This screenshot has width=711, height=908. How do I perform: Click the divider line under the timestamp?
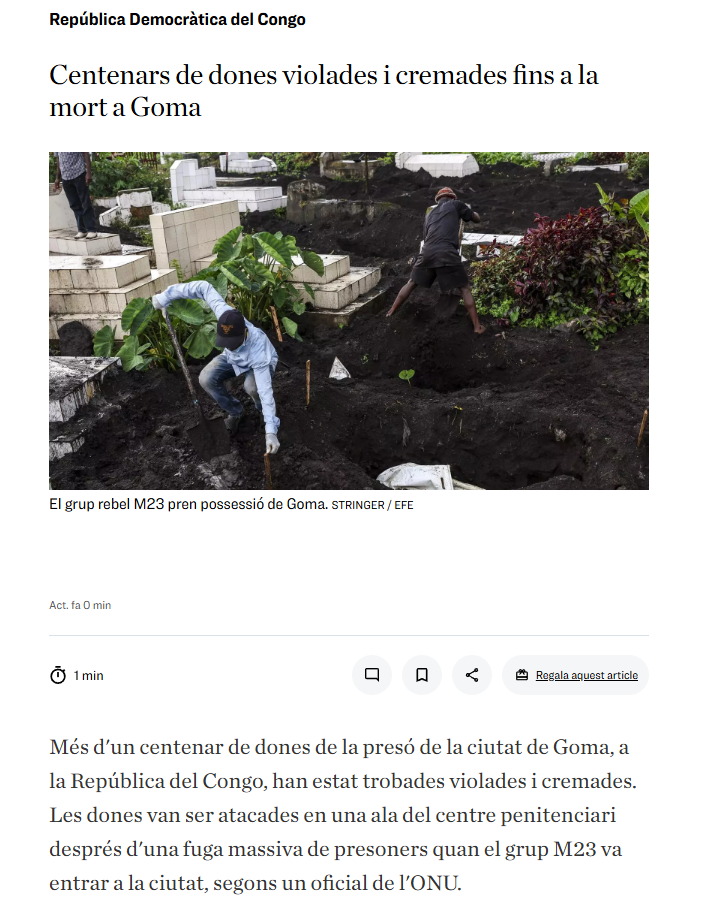tap(349, 635)
